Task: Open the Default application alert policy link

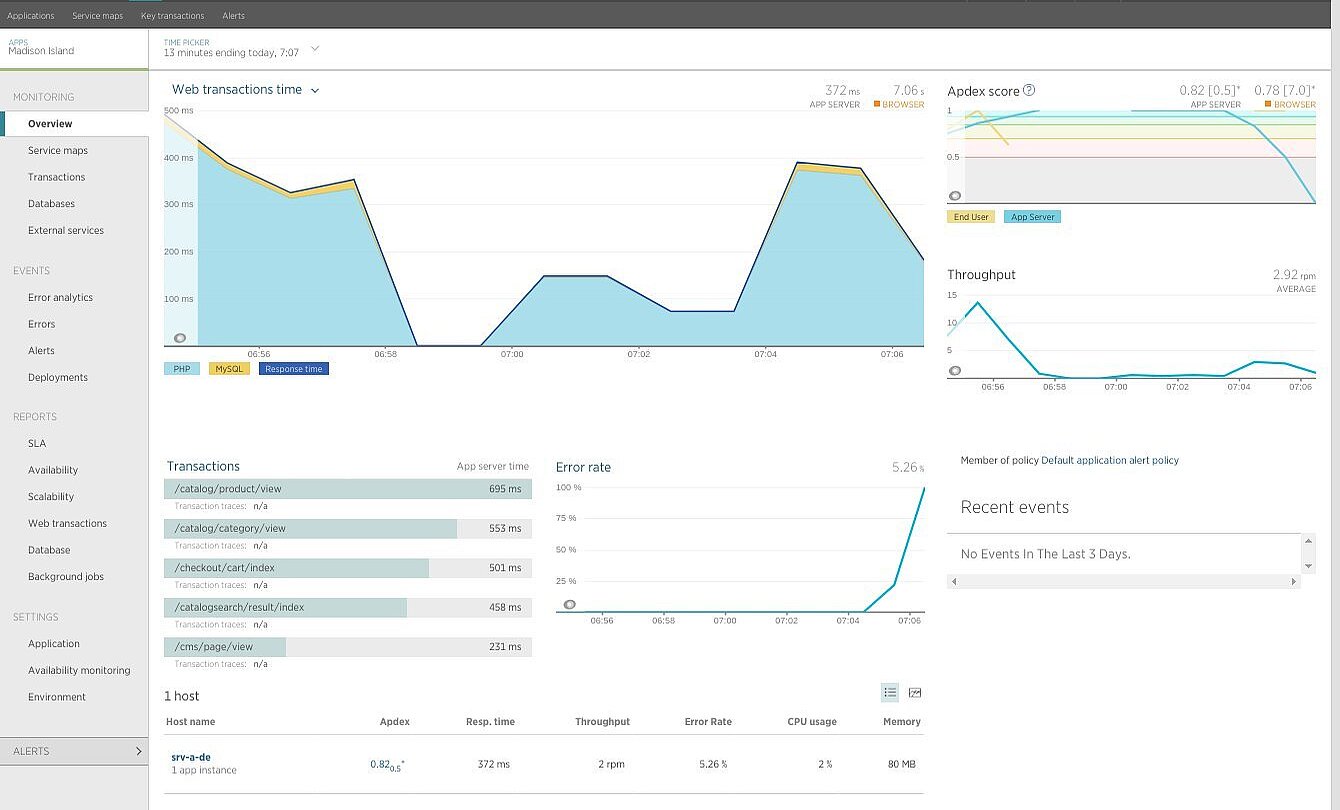Action: click(x=1109, y=461)
